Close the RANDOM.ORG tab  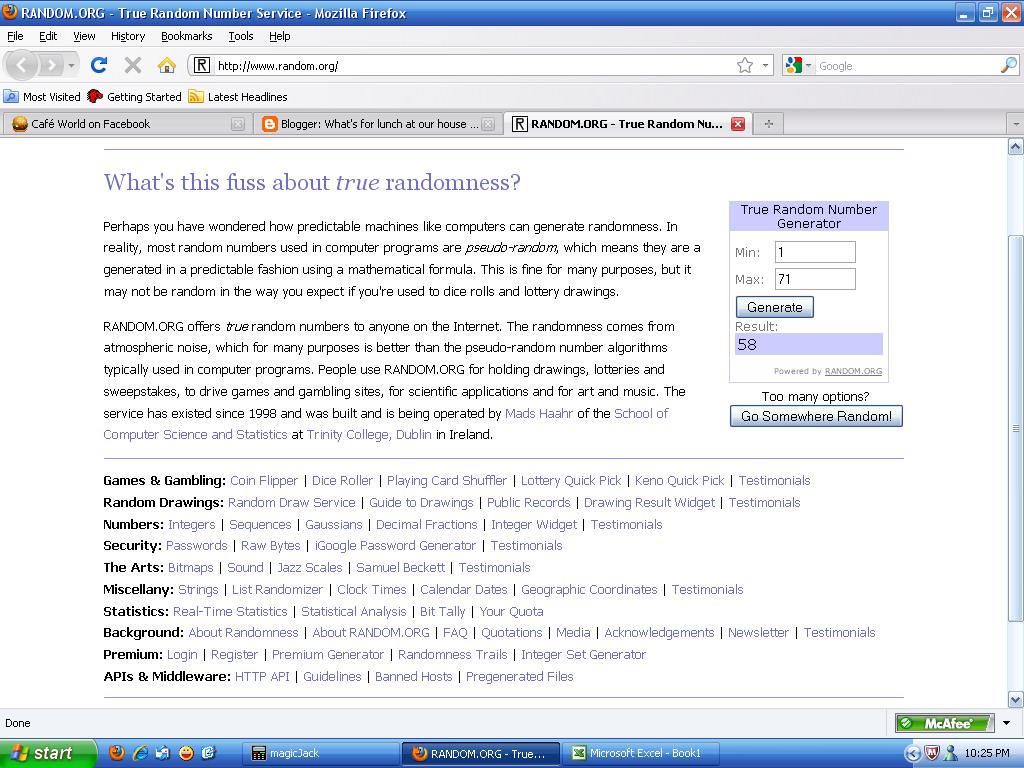coord(738,124)
